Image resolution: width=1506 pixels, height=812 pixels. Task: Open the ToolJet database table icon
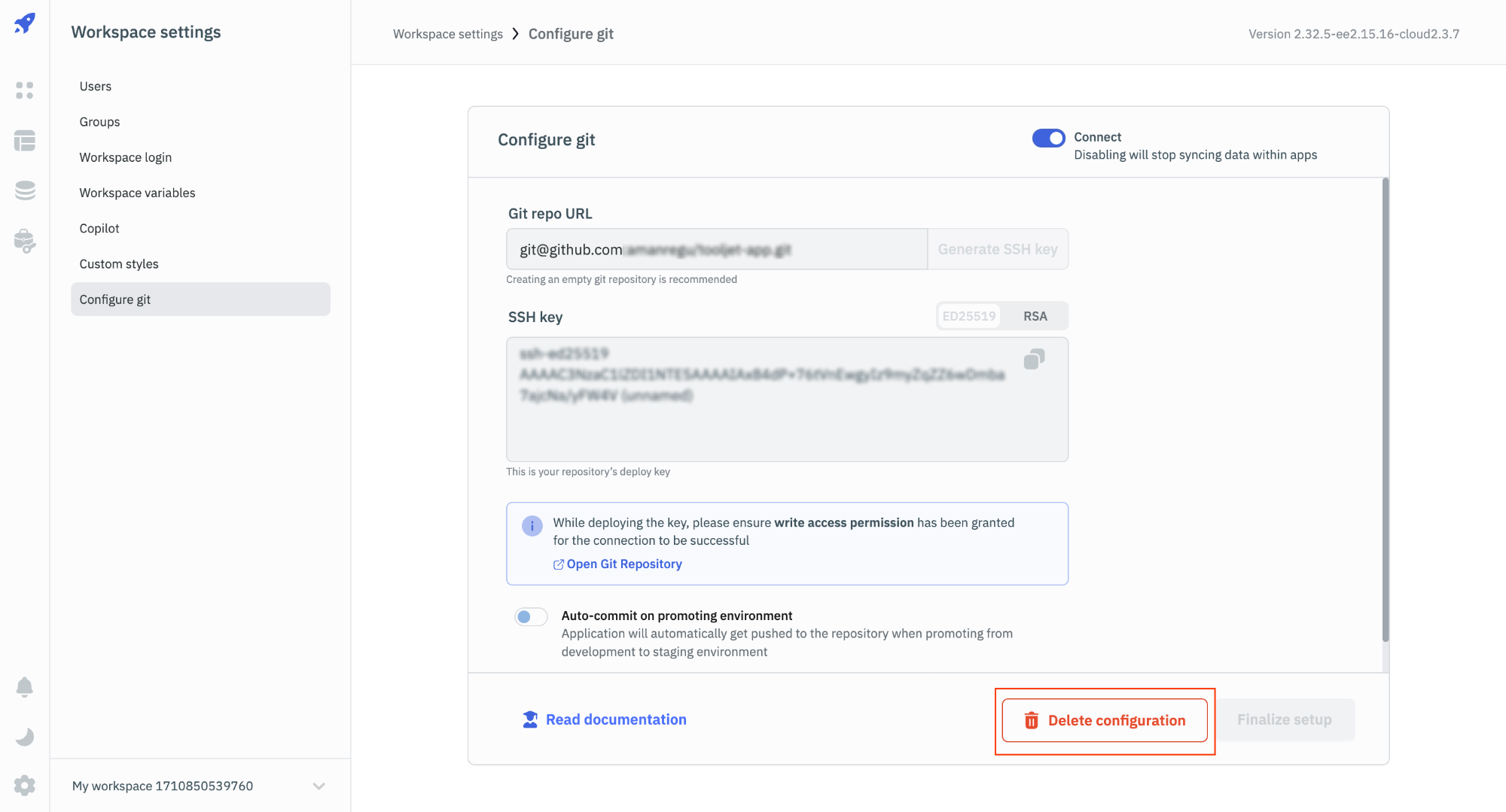click(25, 141)
